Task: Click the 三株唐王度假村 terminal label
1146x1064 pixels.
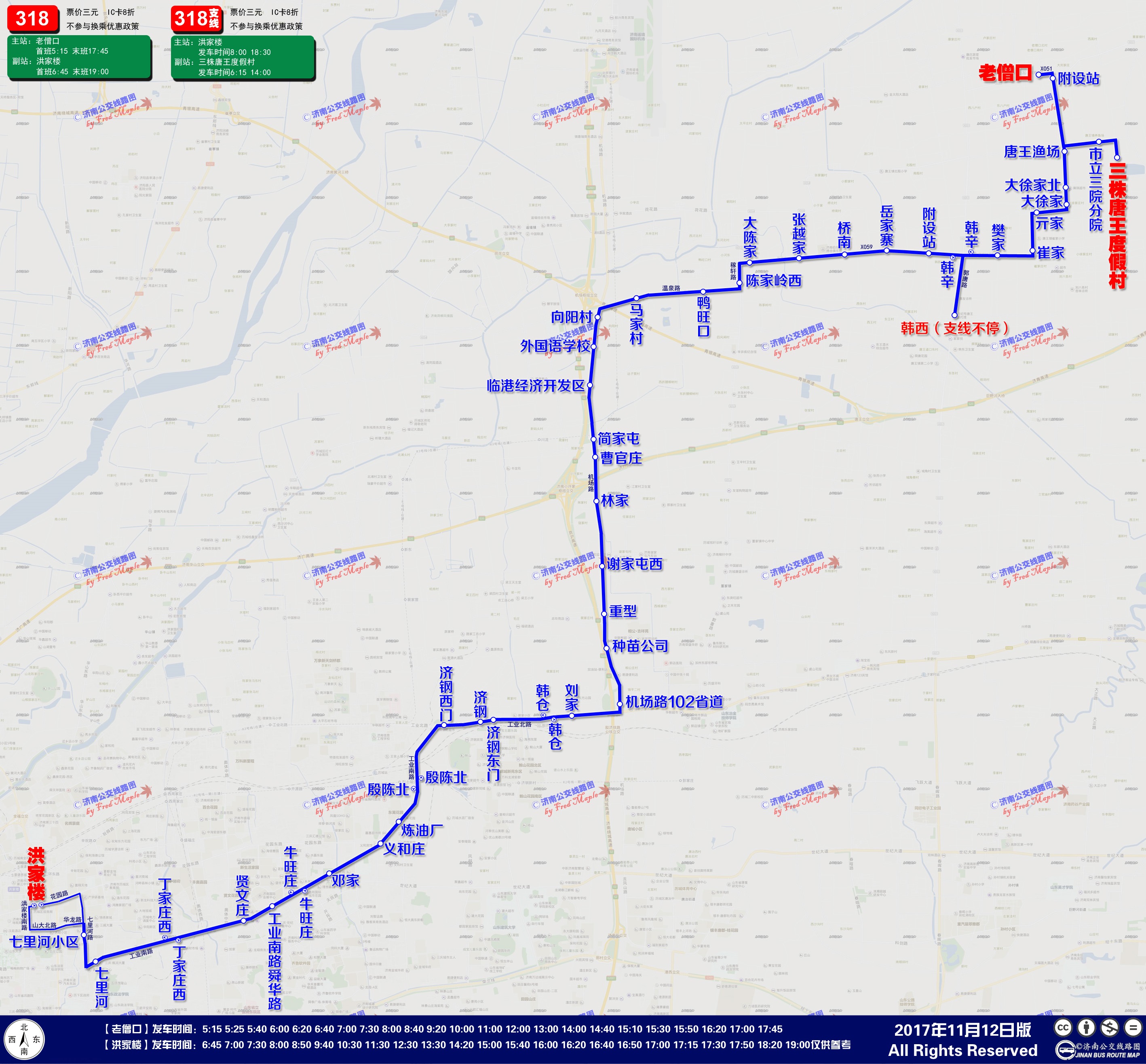Action: coord(1116,226)
